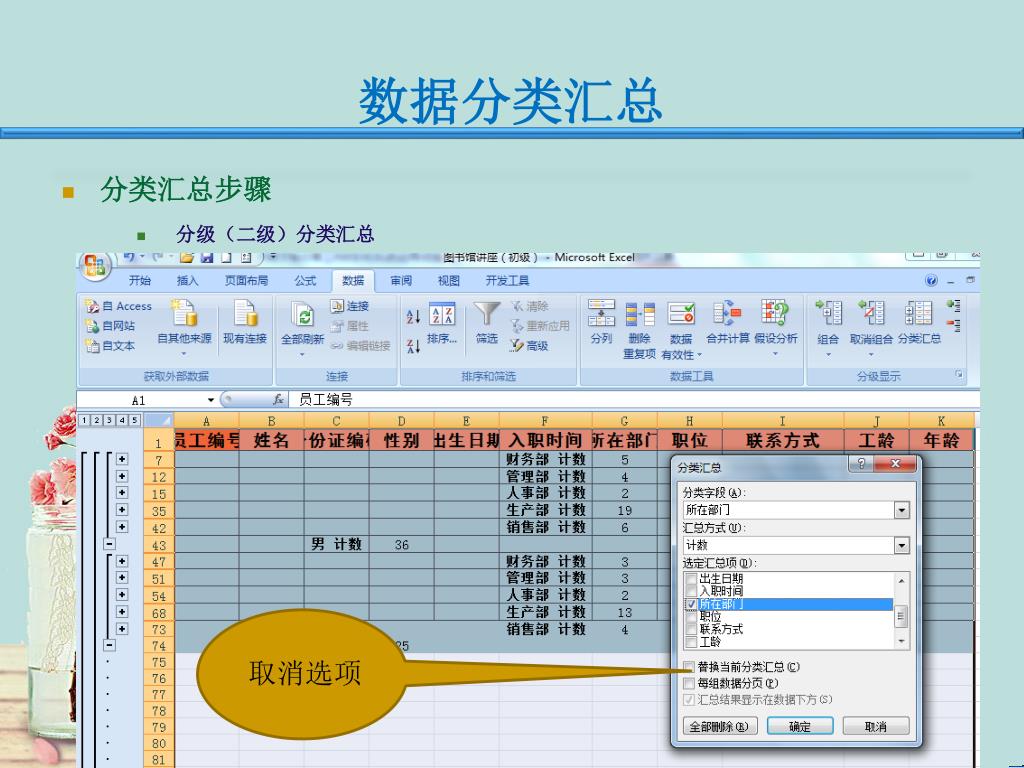Open 现有连接 existing connections
Viewport: 1024px width, 768px height.
coord(246,321)
